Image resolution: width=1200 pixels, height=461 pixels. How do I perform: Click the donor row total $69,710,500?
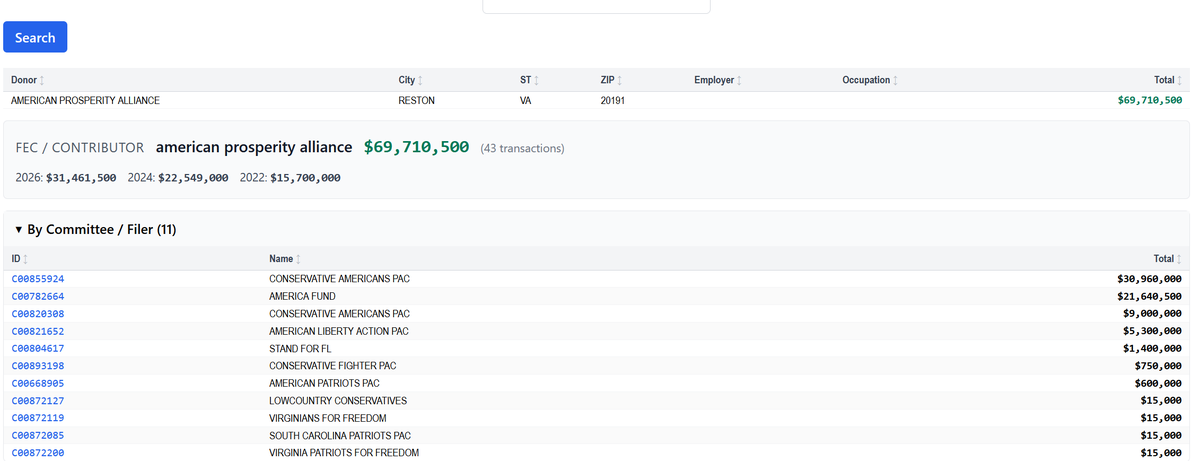click(1150, 100)
